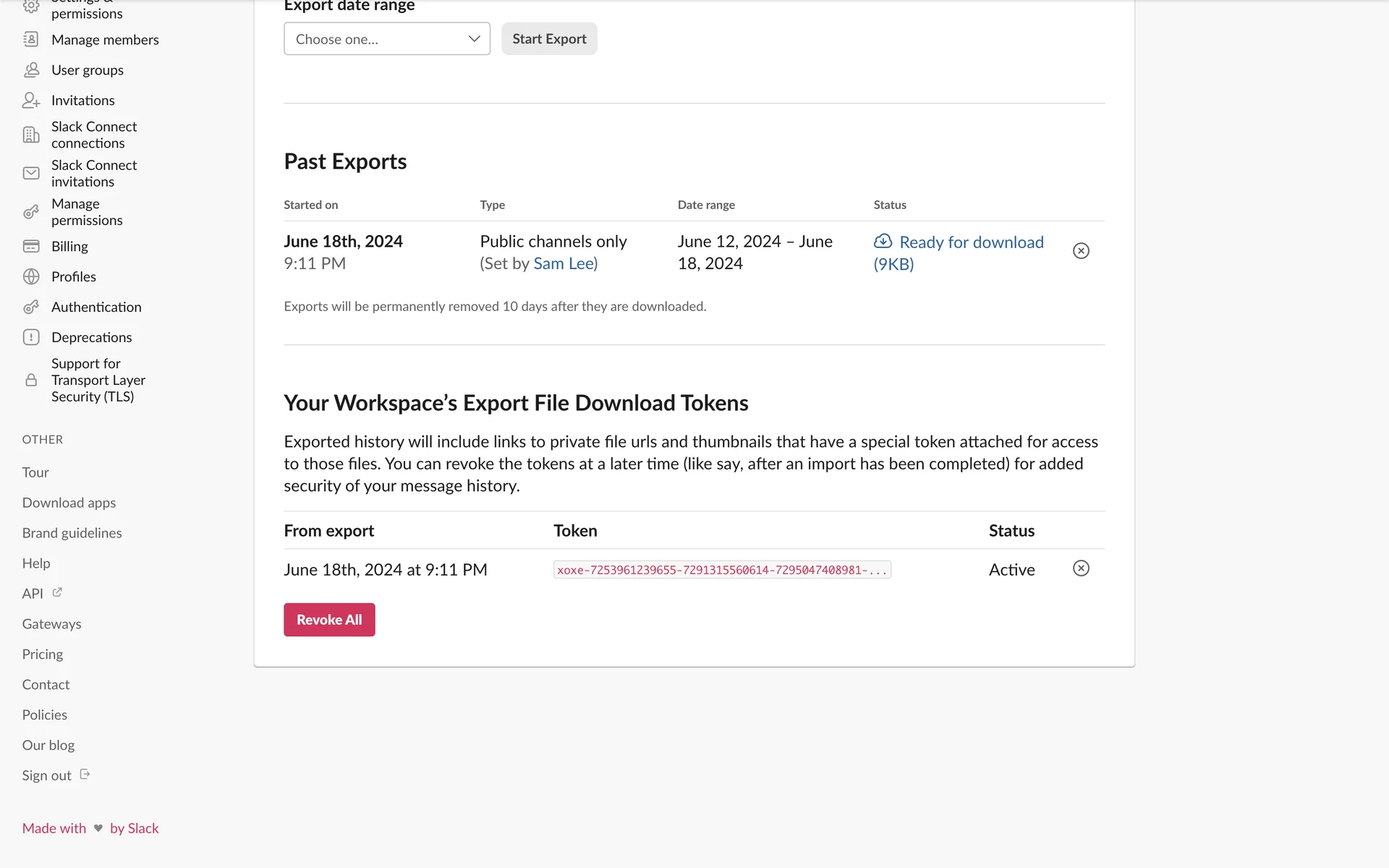Click the User groups icon

(x=31, y=70)
